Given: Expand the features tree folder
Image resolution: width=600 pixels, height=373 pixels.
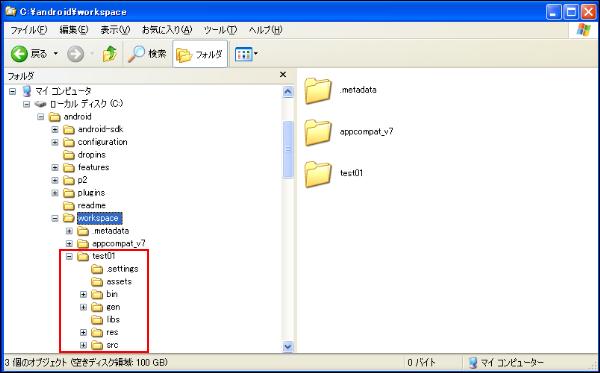Looking at the screenshot, I should [55, 168].
